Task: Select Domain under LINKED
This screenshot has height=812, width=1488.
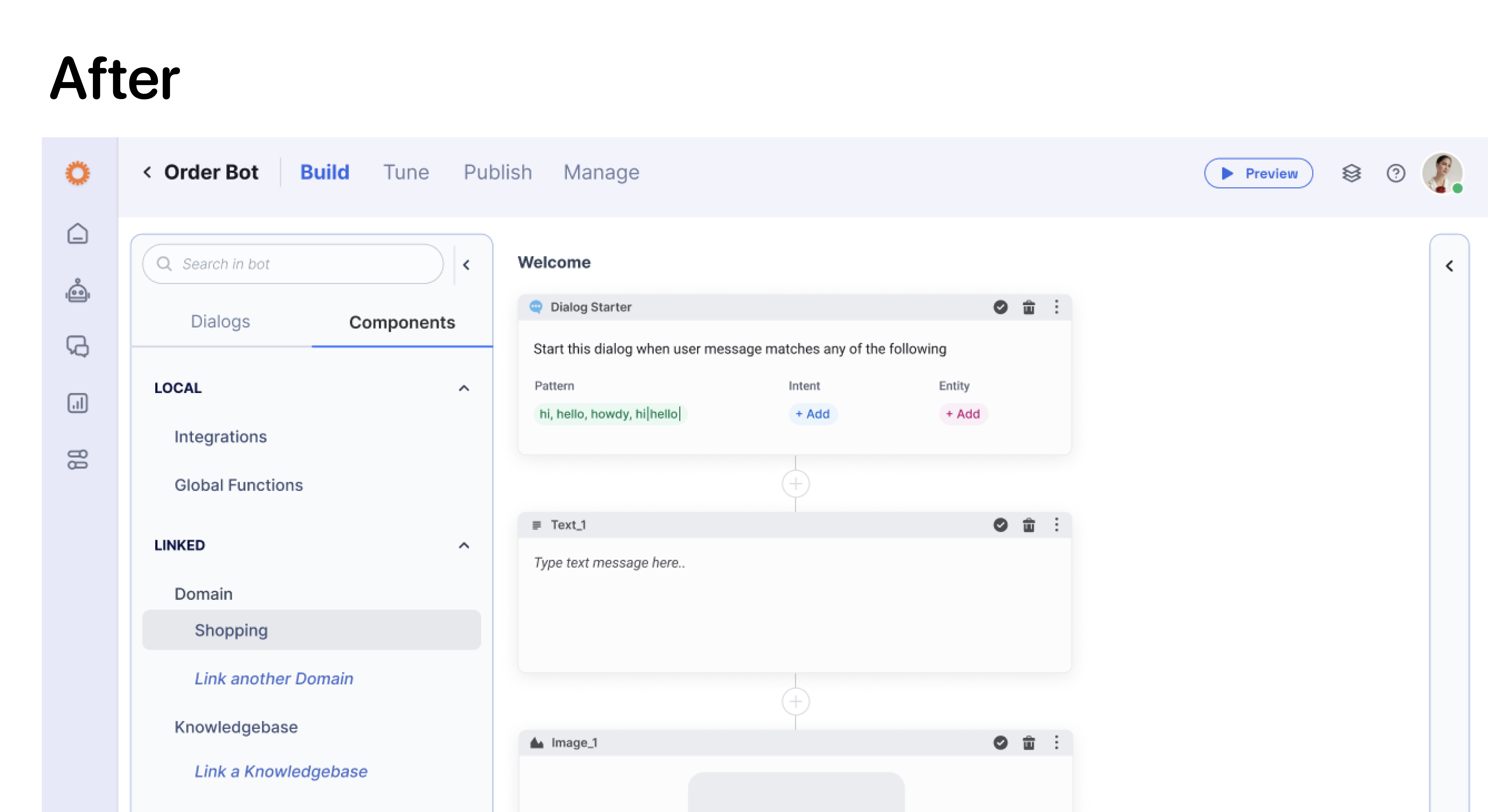Action: click(x=203, y=594)
